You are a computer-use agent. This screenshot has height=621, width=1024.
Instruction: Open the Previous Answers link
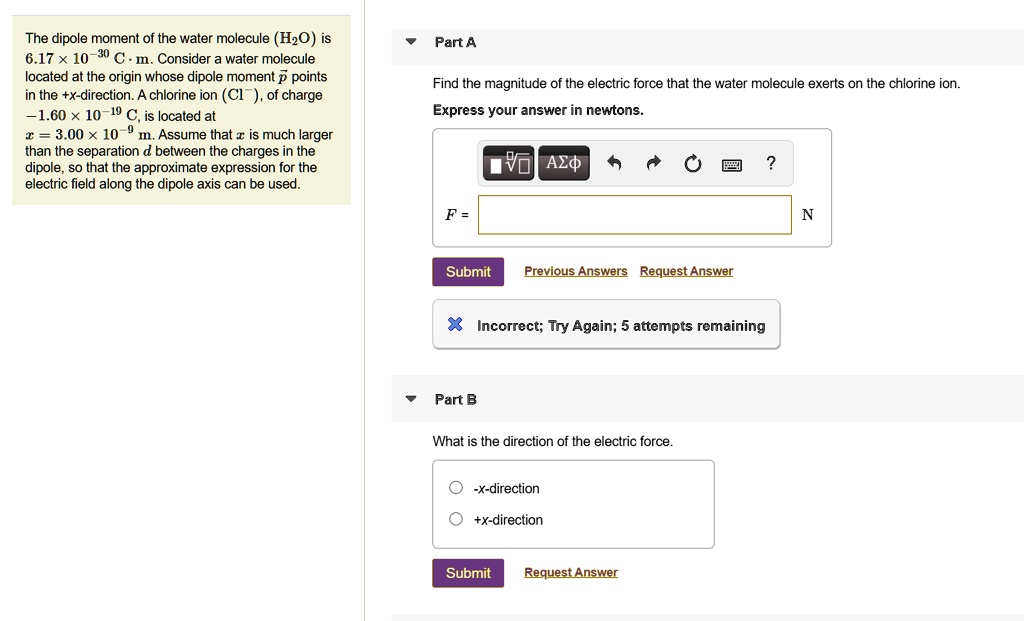coord(575,271)
